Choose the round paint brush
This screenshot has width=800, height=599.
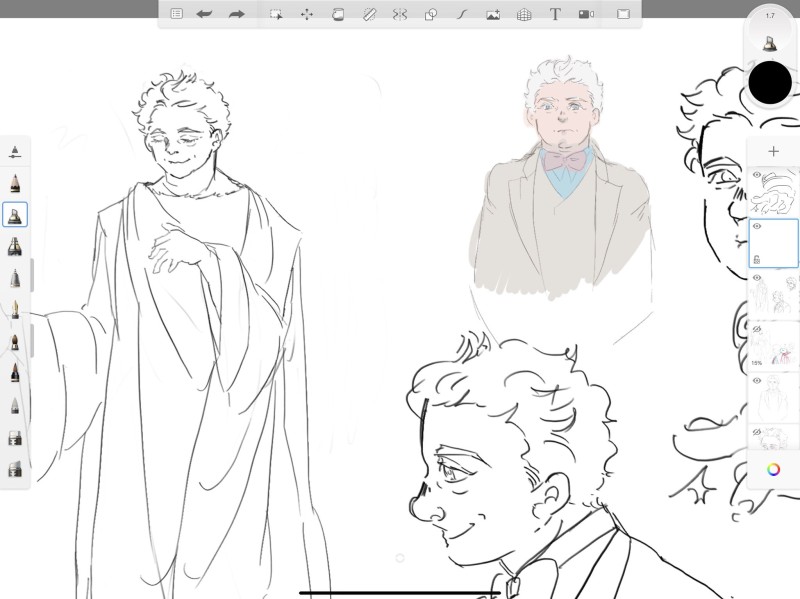15,341
